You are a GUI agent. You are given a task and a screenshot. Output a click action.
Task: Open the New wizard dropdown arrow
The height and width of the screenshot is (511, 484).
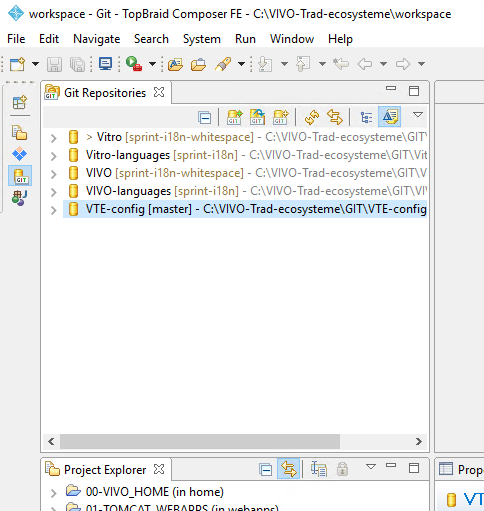pyautogui.click(x=35, y=64)
